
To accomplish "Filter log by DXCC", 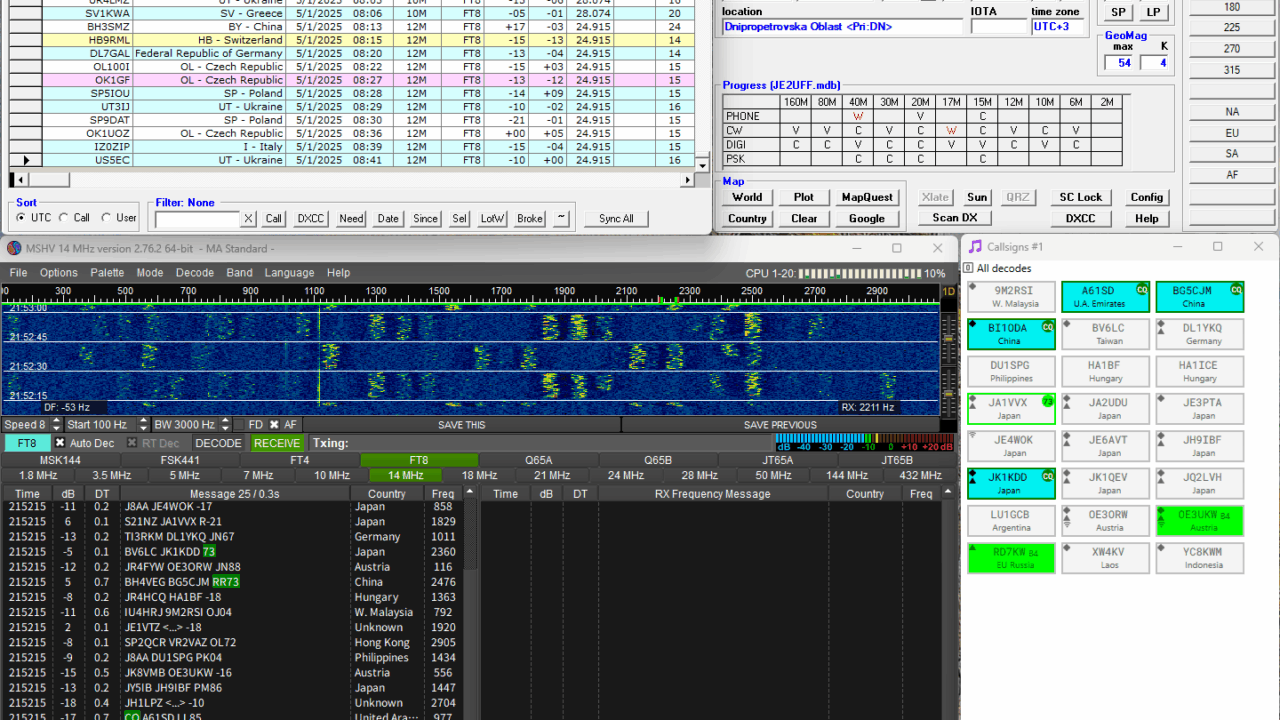I will pyautogui.click(x=311, y=218).
